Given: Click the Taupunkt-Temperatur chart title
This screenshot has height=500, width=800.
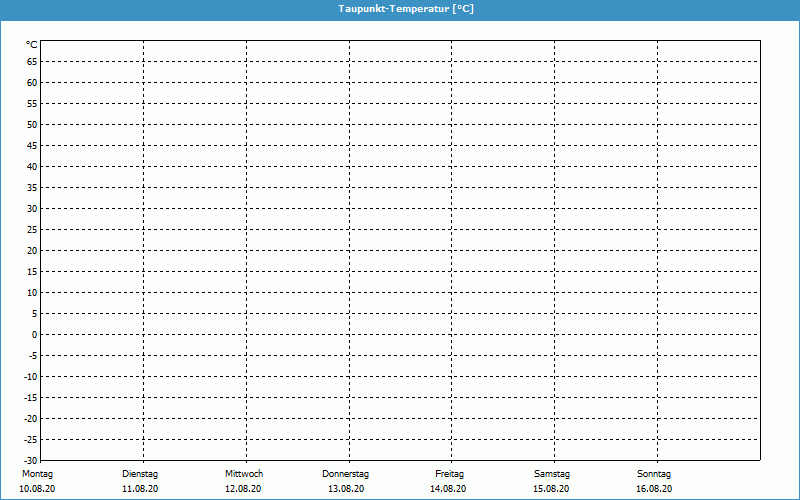Looking at the screenshot, I should pos(399,8).
